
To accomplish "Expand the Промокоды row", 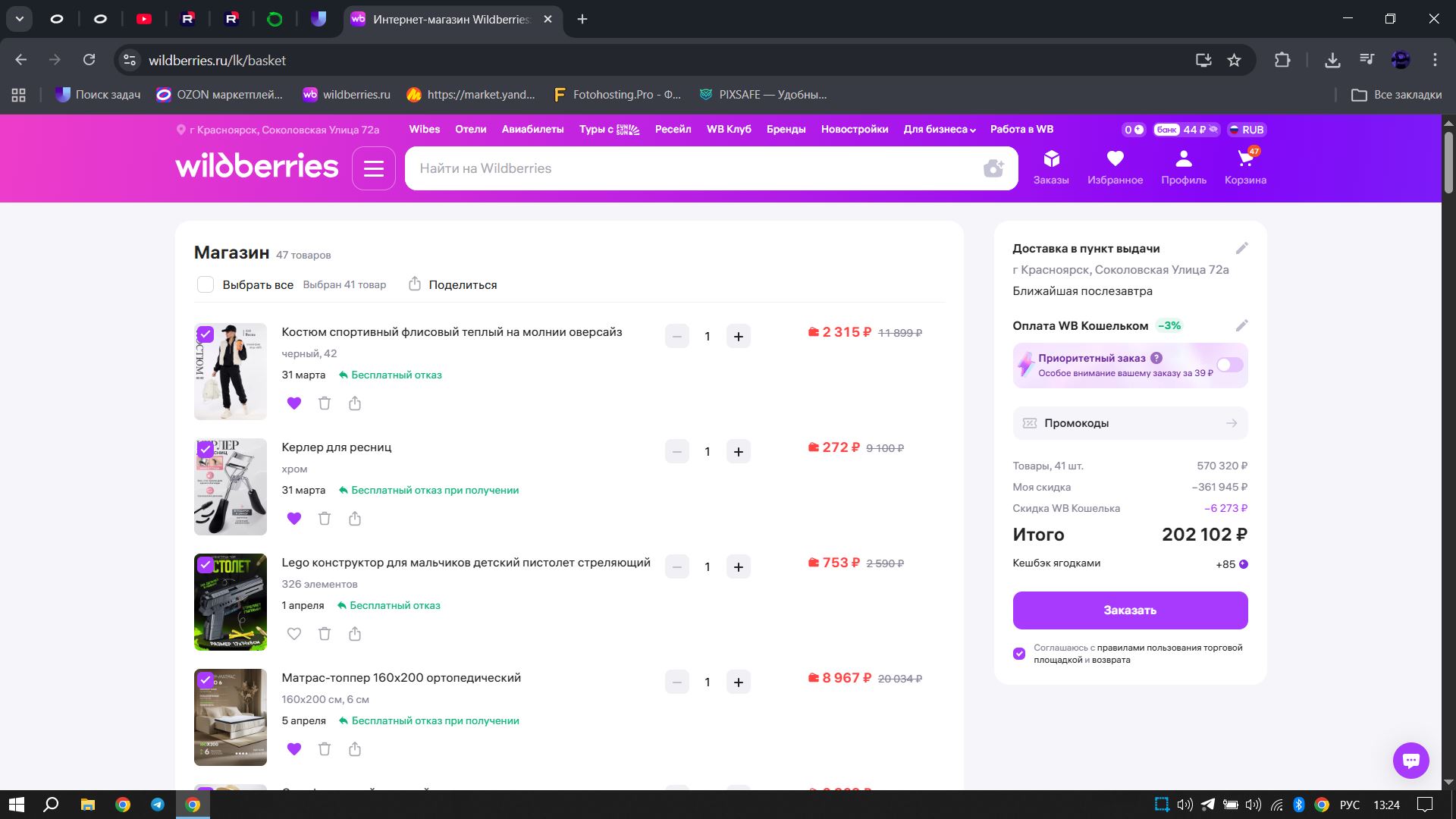I will 1130,423.
